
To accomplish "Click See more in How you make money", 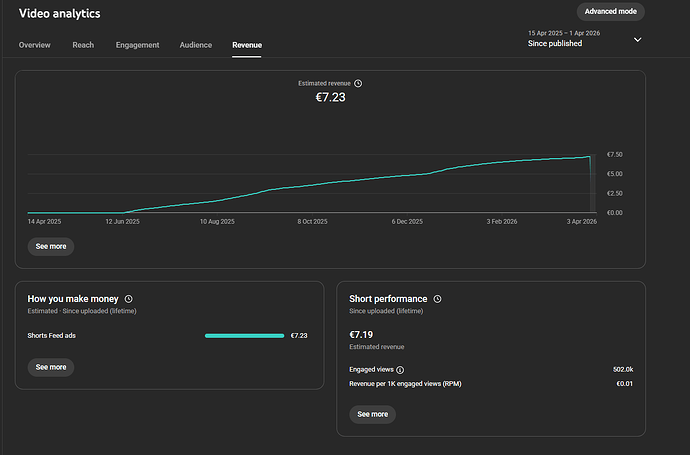I will click(51, 367).
